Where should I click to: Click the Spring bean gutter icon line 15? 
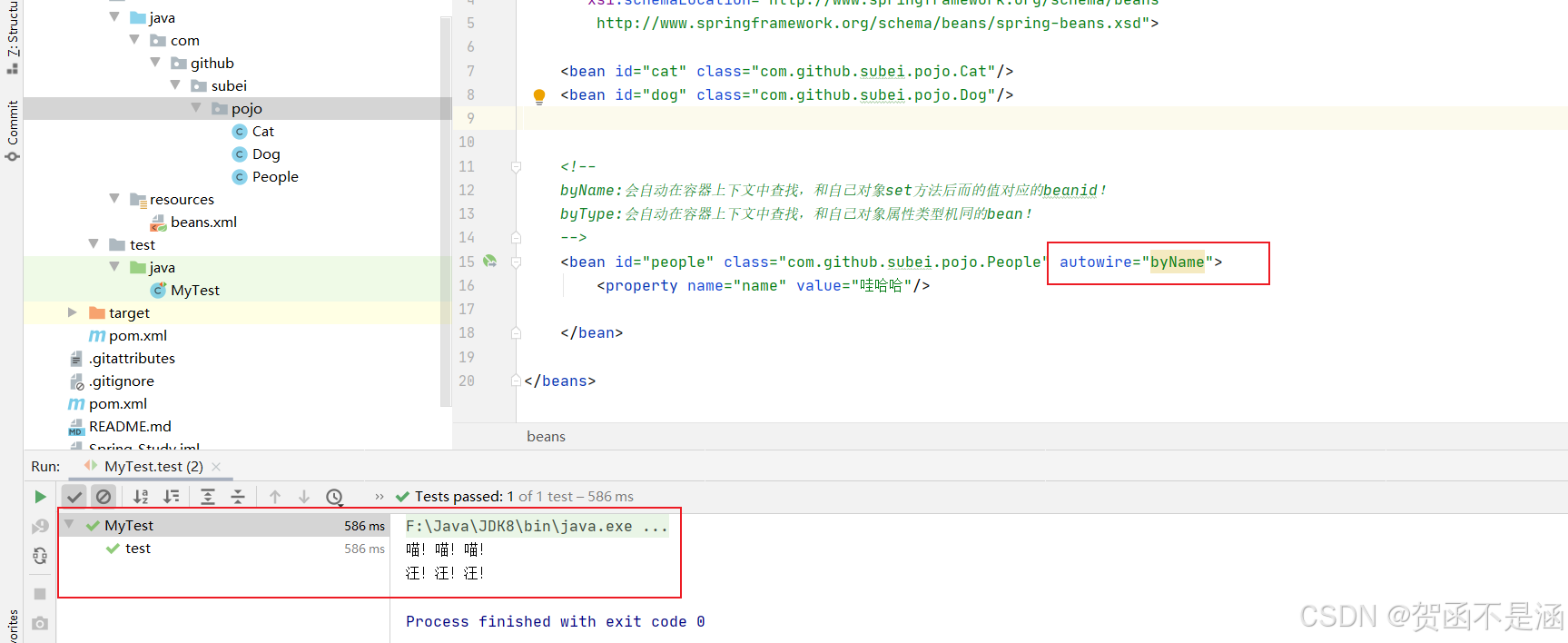(x=490, y=262)
